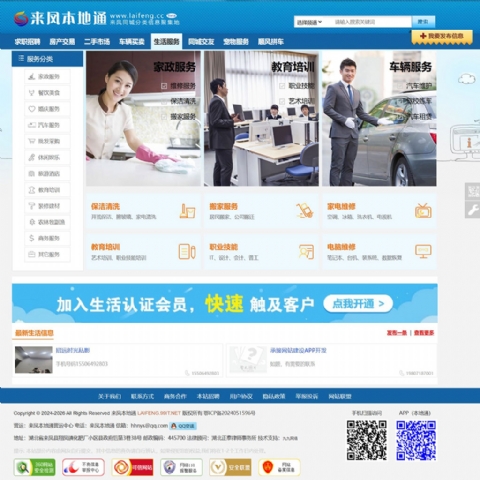
Task: Open the 选择频道 search dropdown
Action: click(x=310, y=22)
